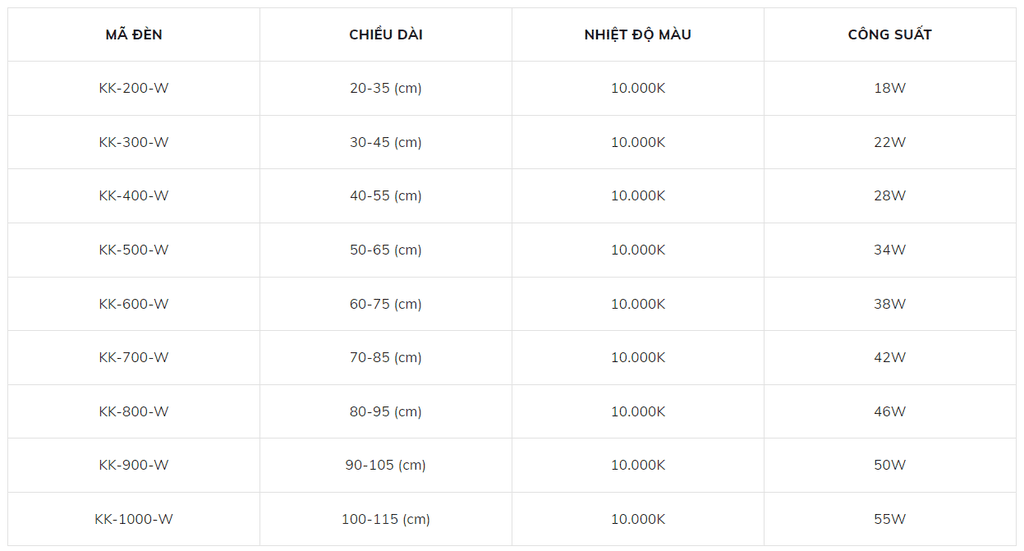
Task: Click the KK-900-W model cell
Action: (134, 465)
